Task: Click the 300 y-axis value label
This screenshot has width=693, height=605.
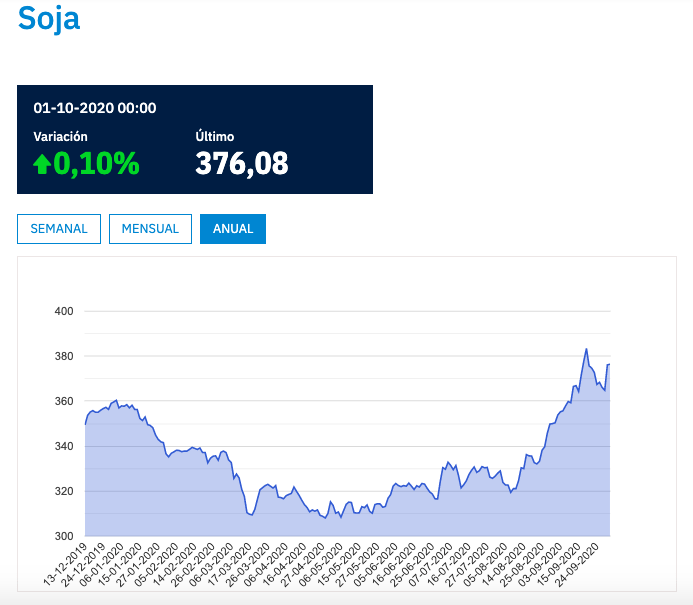Action: [x=65, y=536]
